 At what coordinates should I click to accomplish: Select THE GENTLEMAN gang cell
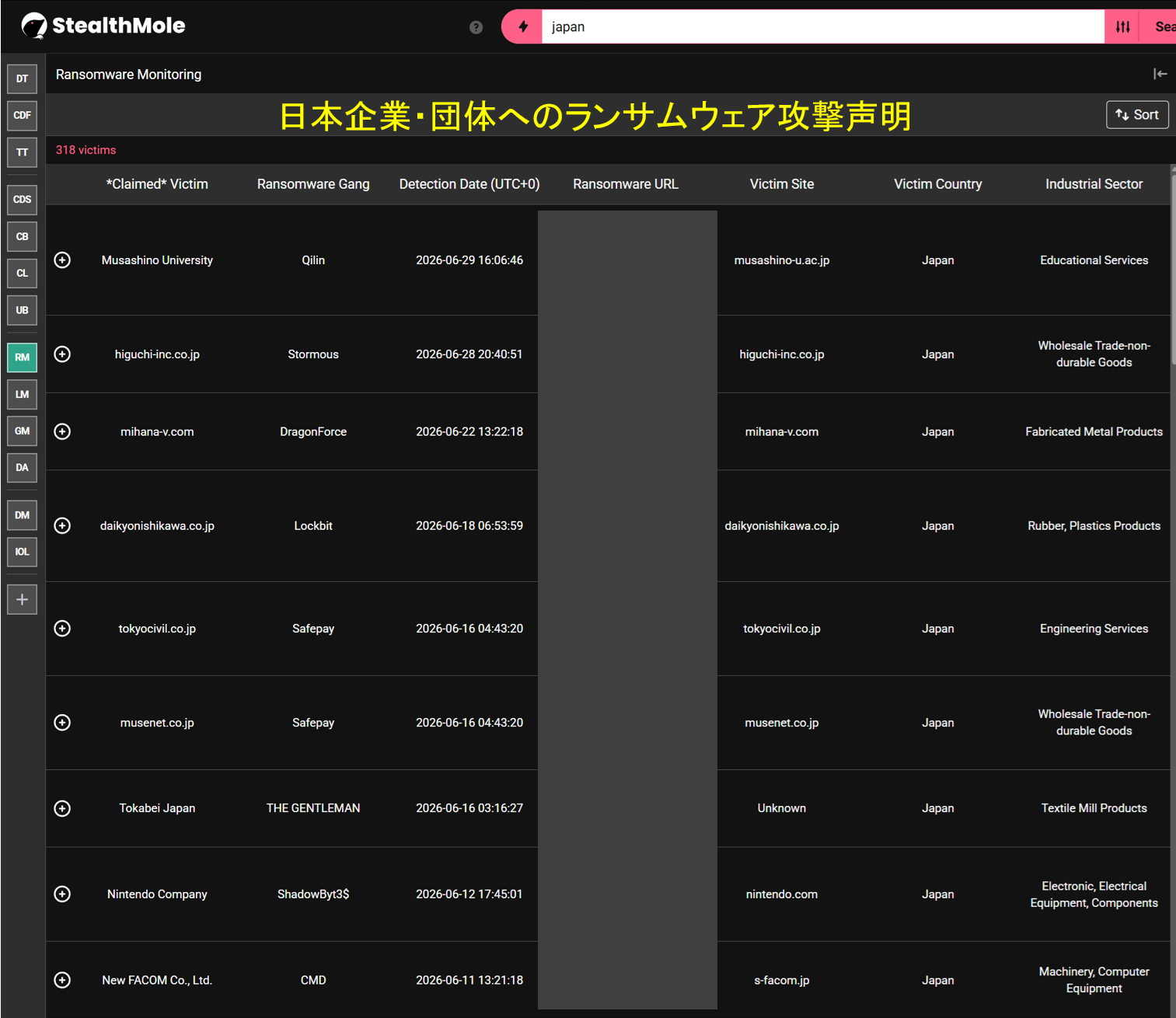pyautogui.click(x=313, y=808)
